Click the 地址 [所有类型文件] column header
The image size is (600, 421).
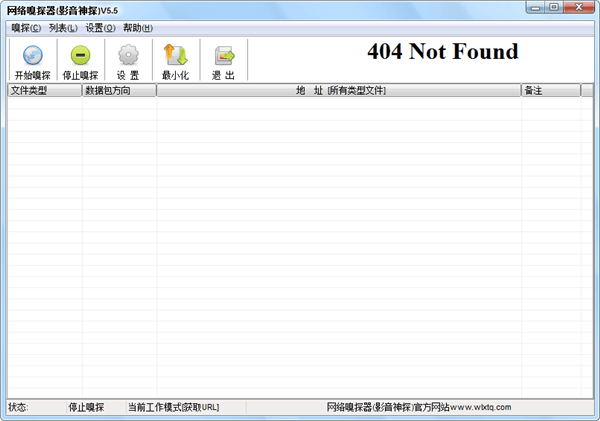339,91
